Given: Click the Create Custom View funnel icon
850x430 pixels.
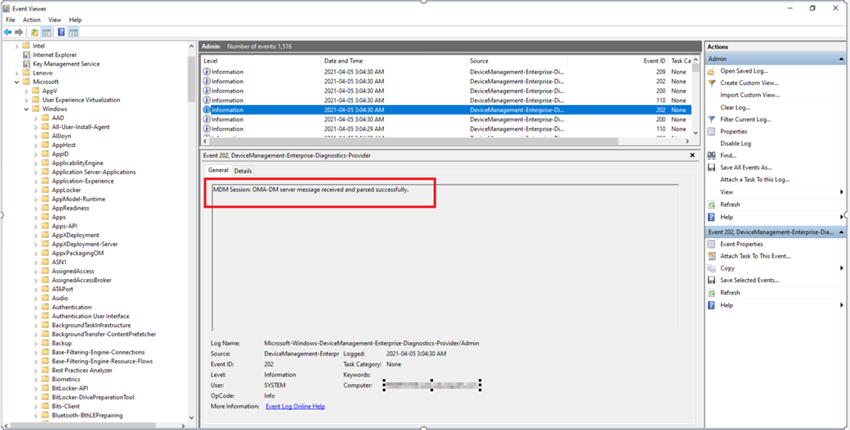Looking at the screenshot, I should (x=711, y=83).
